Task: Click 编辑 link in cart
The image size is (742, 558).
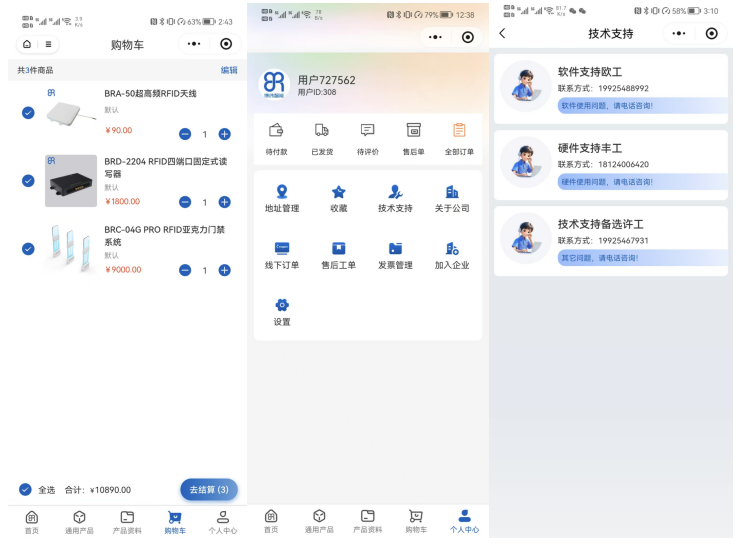Action: pyautogui.click(x=229, y=70)
